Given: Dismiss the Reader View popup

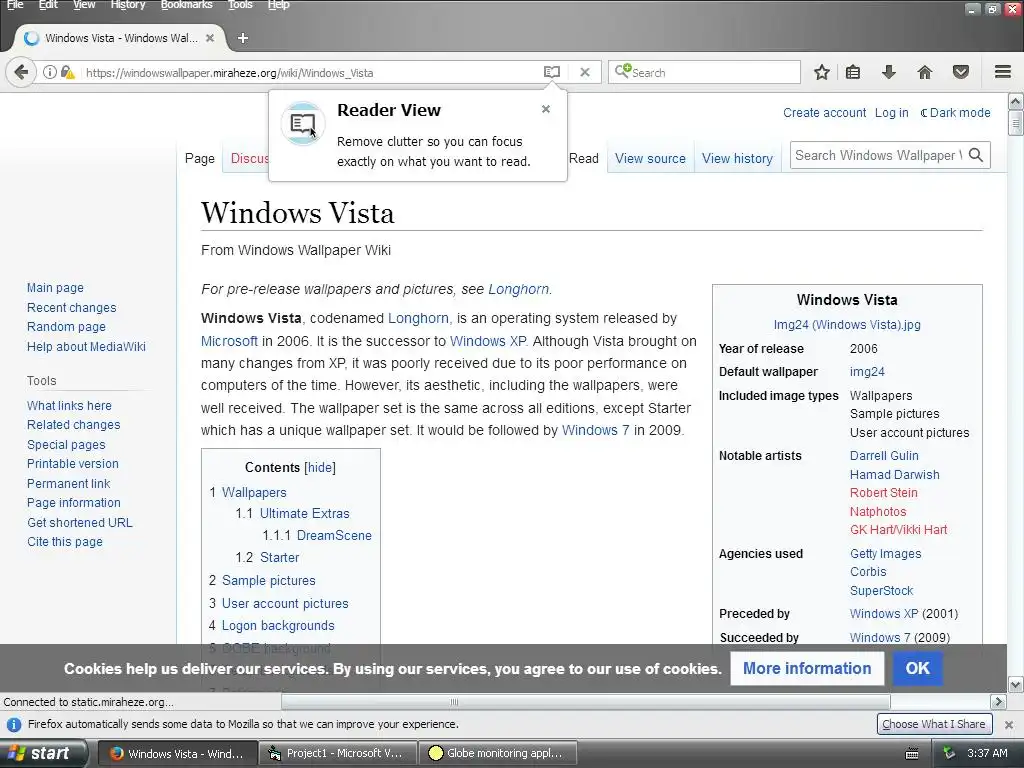Looking at the screenshot, I should pos(546,109).
